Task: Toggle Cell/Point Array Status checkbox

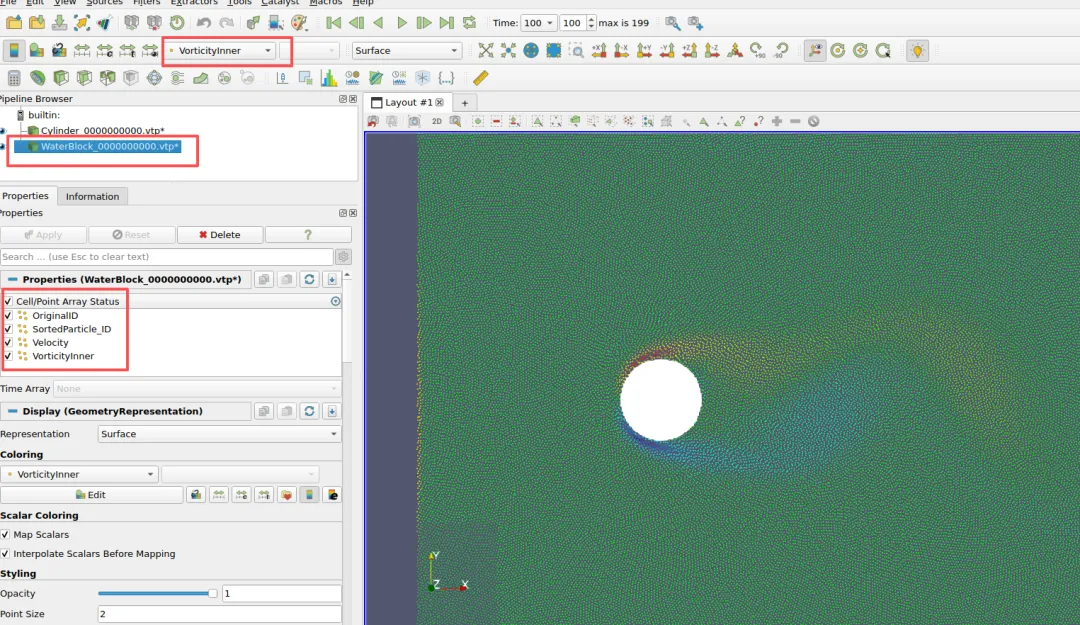Action: point(8,301)
